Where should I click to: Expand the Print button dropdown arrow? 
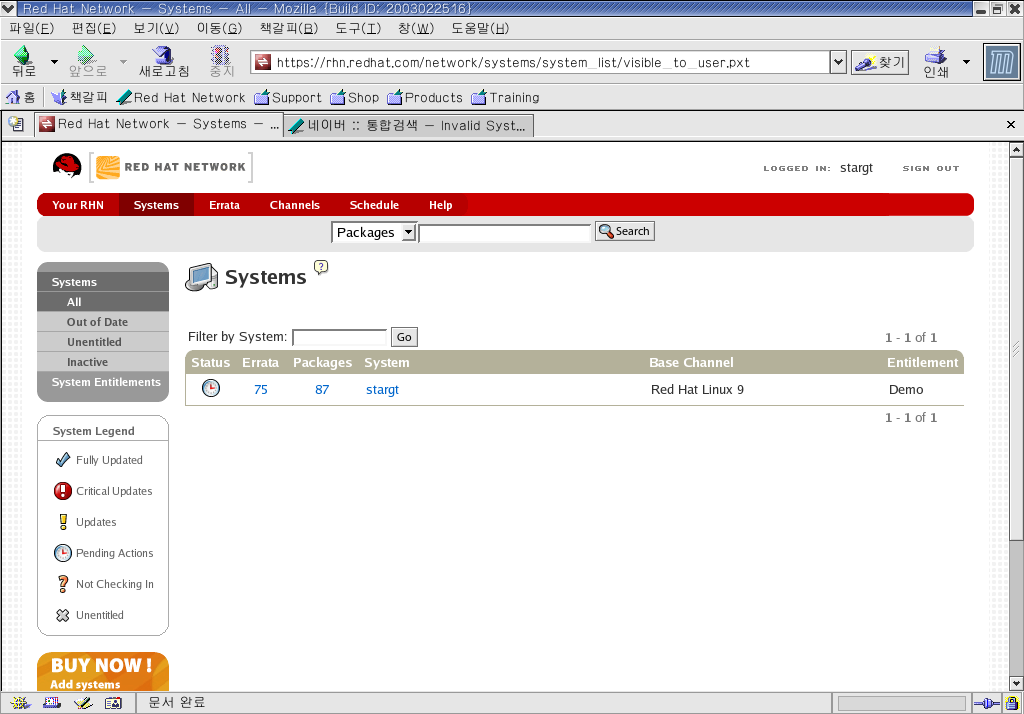967,62
